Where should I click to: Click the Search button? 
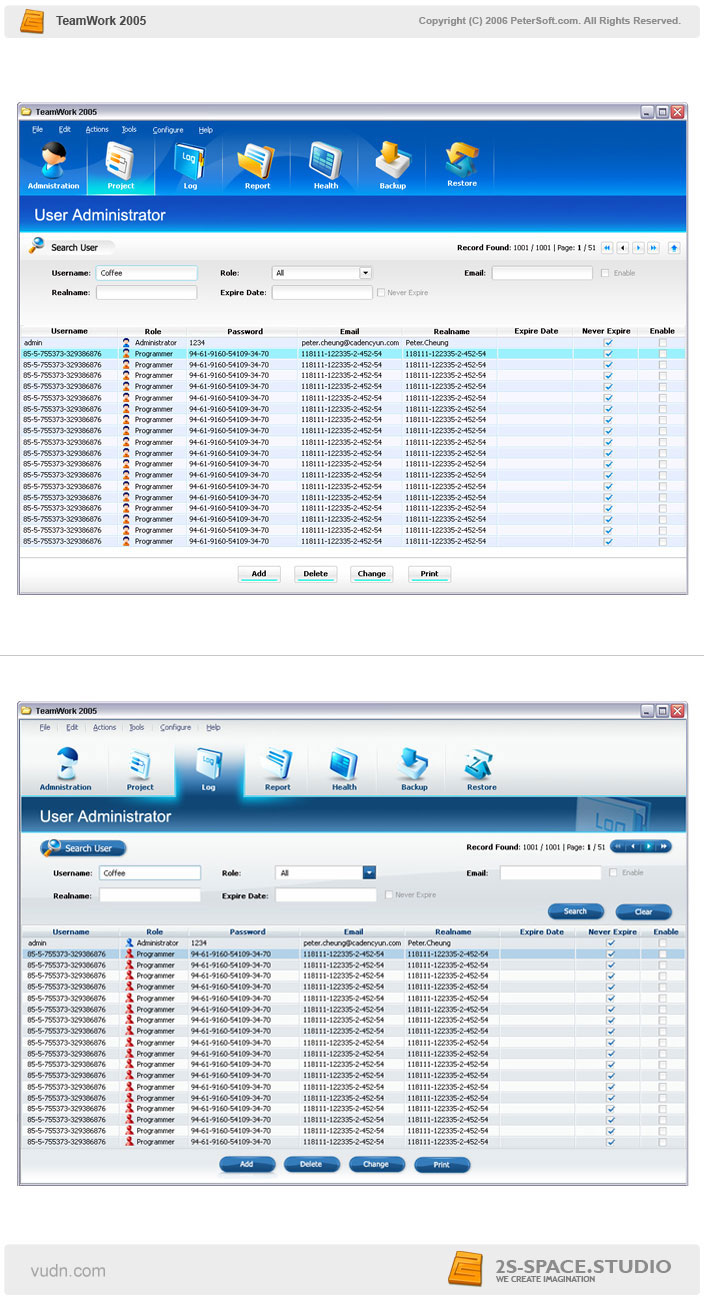(x=576, y=911)
